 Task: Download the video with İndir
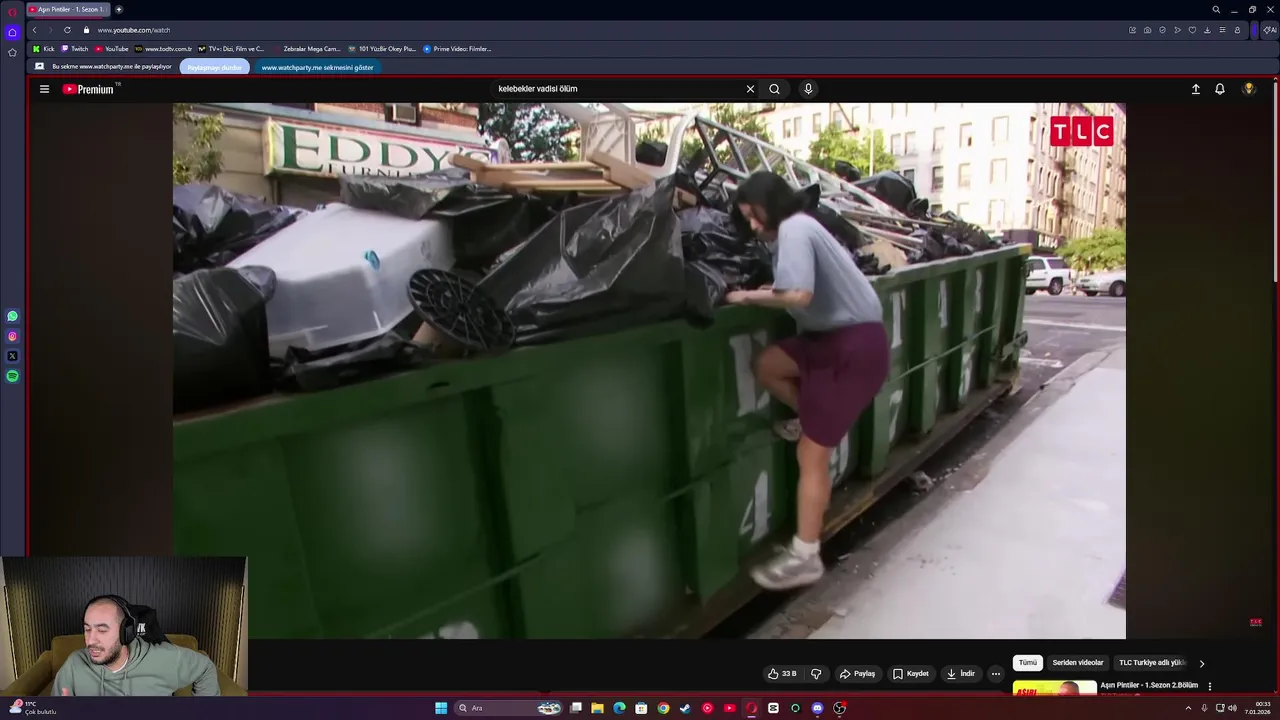[x=961, y=674]
